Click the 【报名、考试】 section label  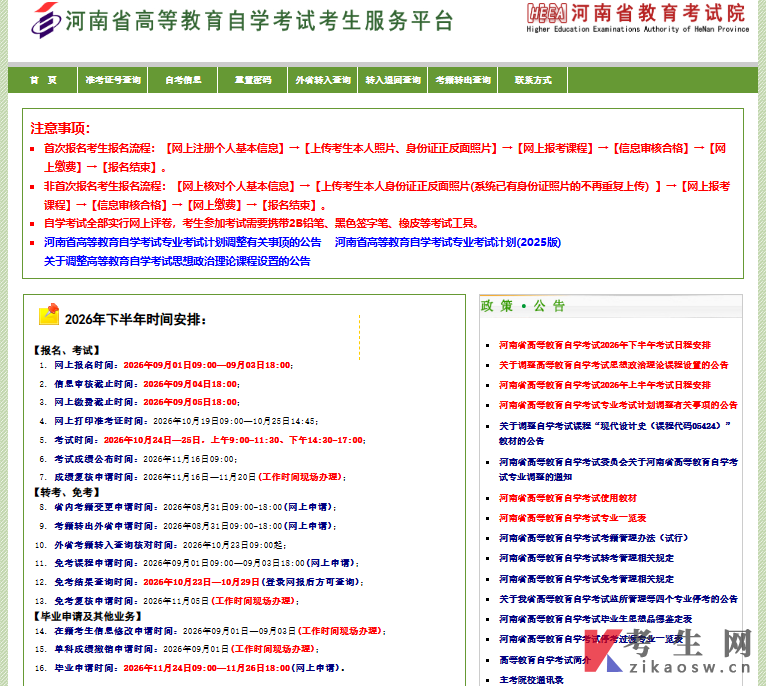[66, 350]
